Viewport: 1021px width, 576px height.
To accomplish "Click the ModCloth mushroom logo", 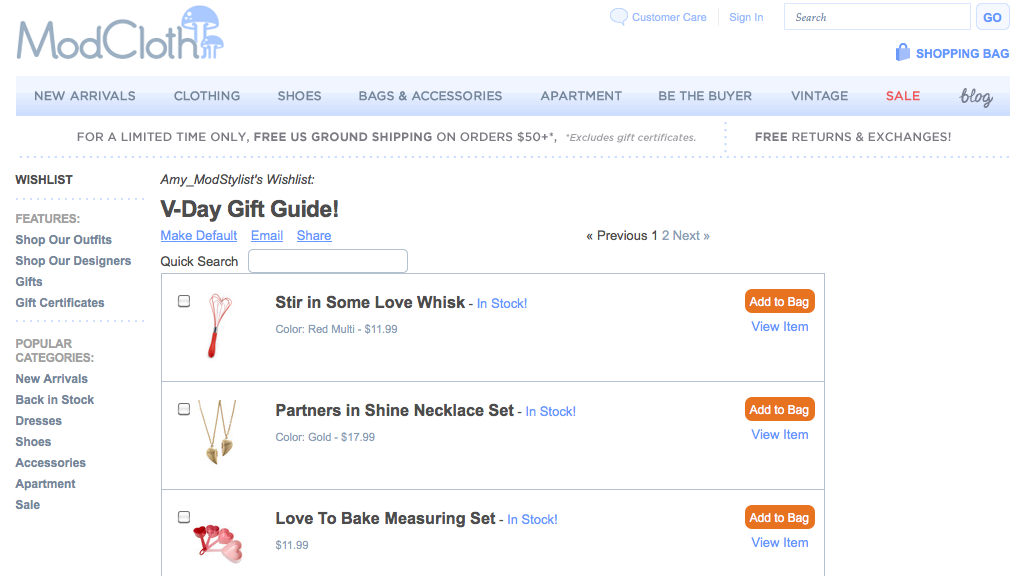I will tap(120, 33).
